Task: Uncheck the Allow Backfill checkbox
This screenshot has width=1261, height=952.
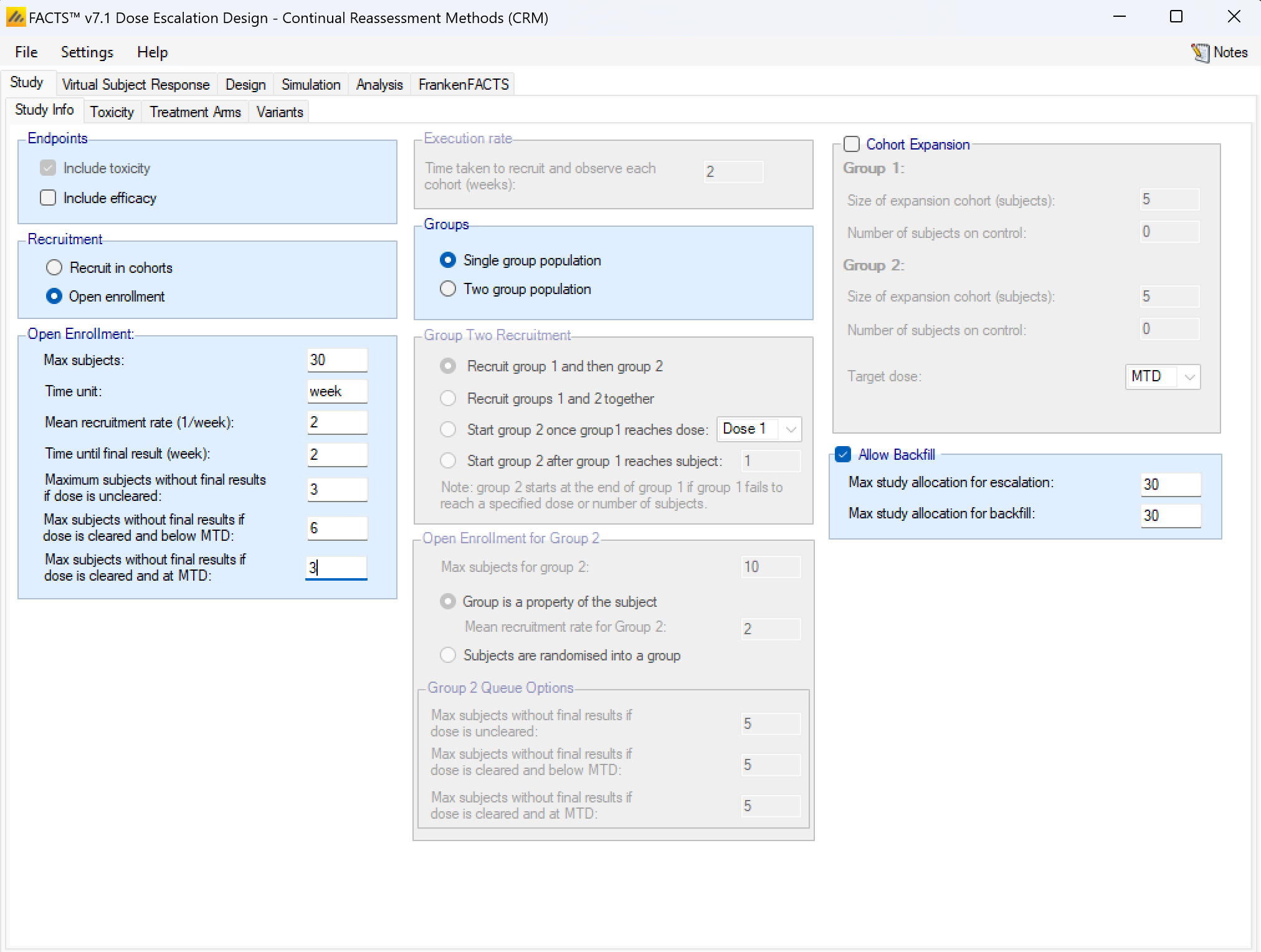Action: [843, 455]
